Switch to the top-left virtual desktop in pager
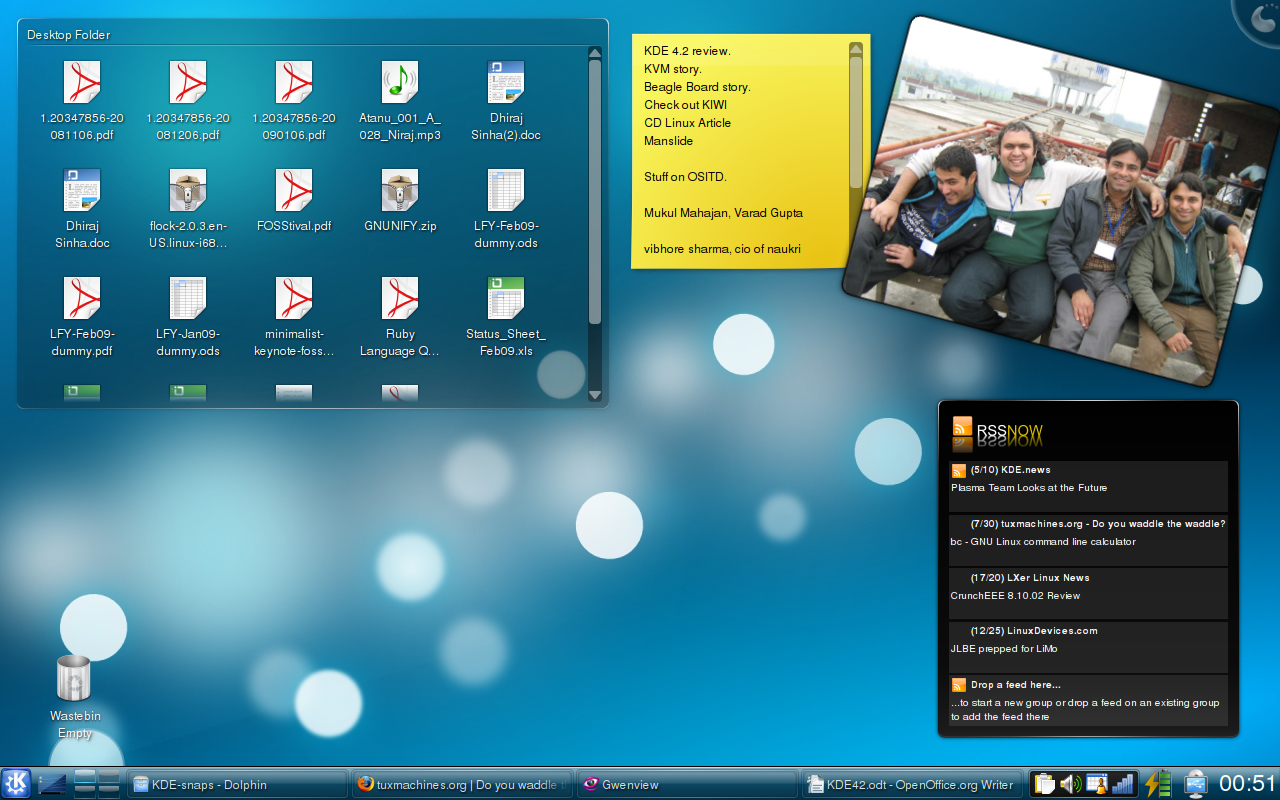 pyautogui.click(x=85, y=778)
